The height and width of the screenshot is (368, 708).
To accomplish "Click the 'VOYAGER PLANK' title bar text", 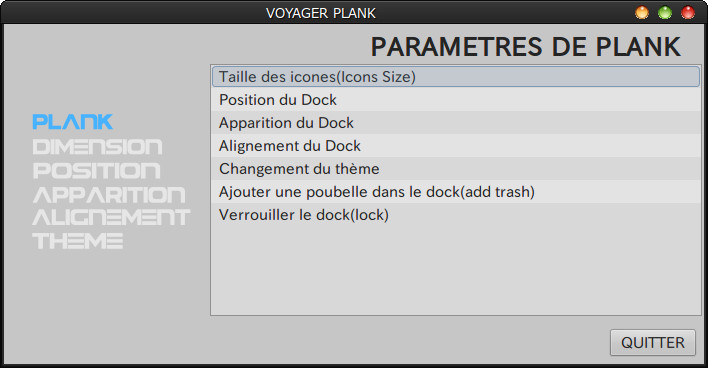I will [x=321, y=13].
